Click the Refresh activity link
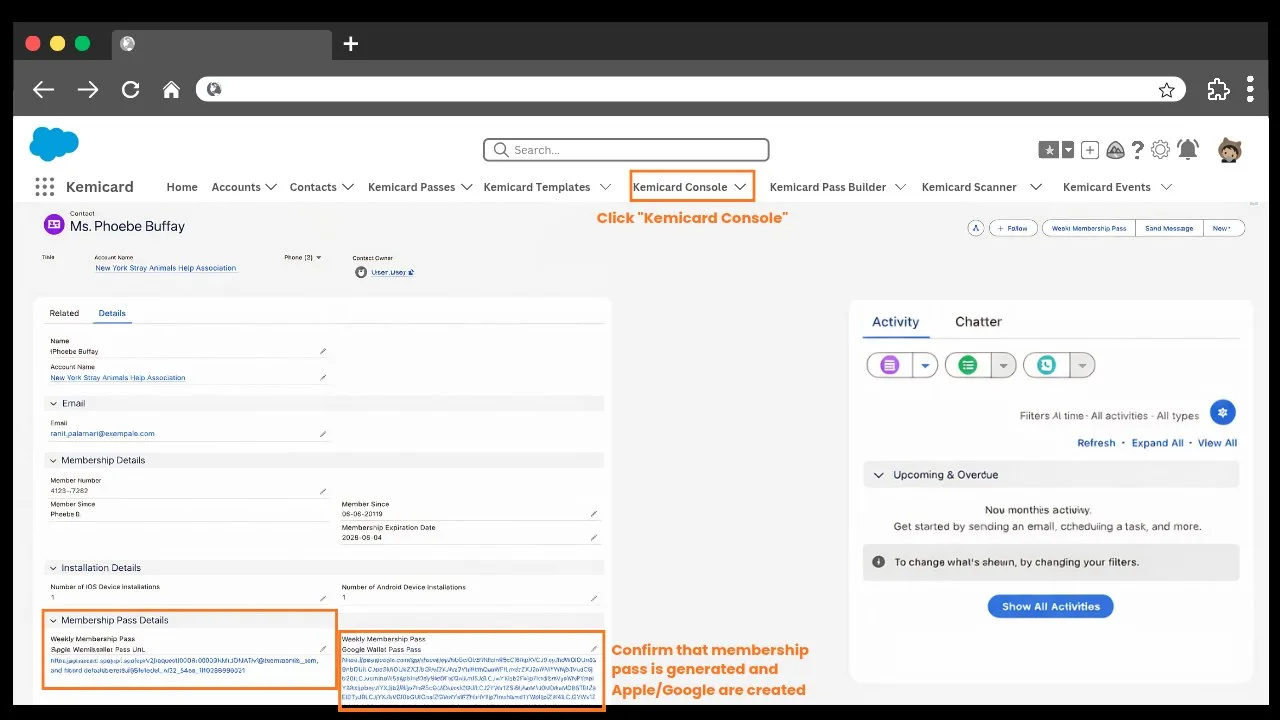Viewport: 1280px width, 720px height. pyautogui.click(x=1096, y=443)
